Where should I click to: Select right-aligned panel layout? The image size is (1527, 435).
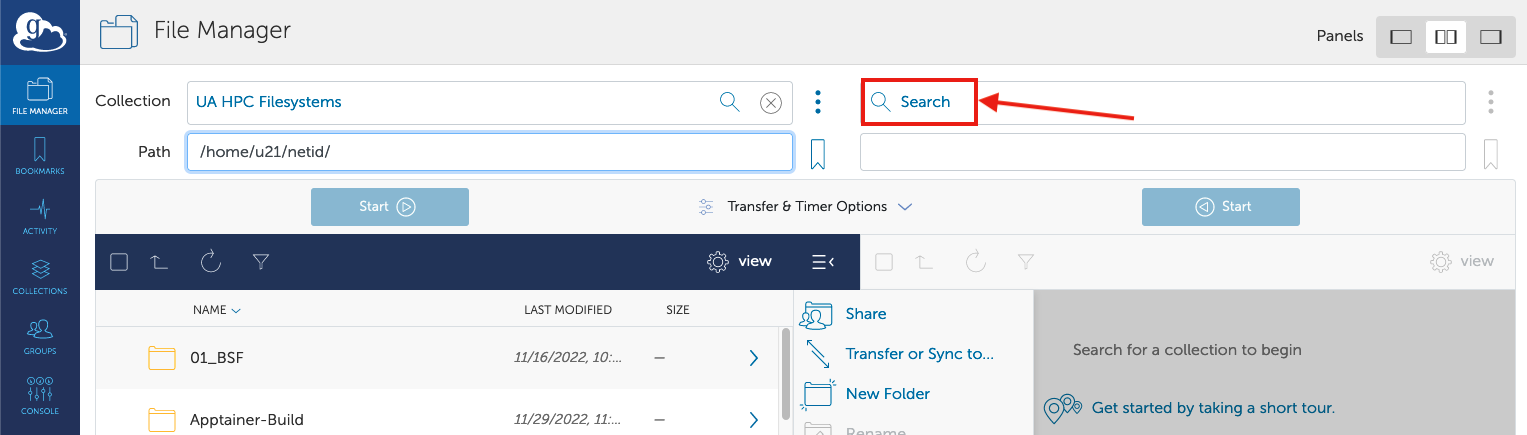(1491, 37)
